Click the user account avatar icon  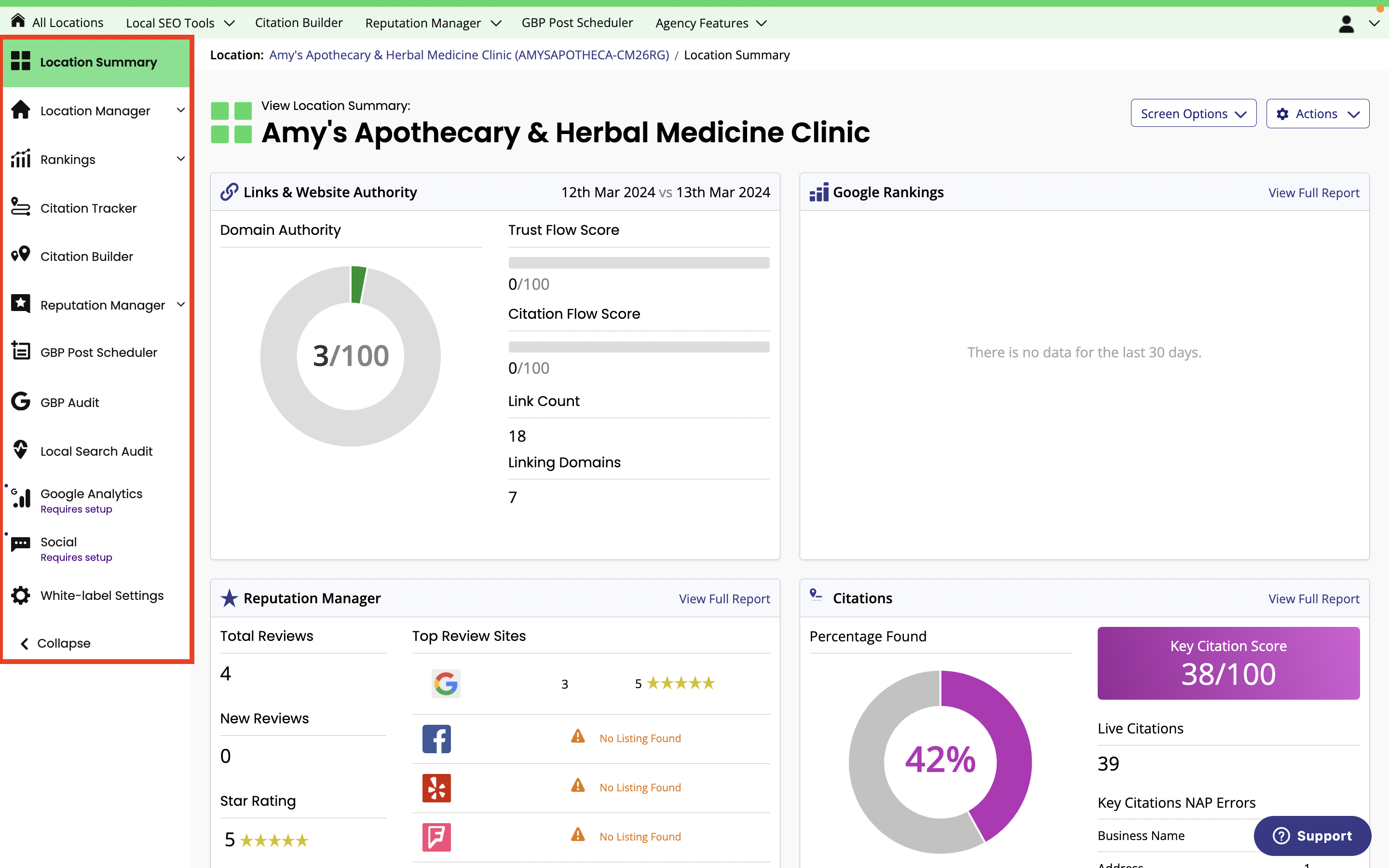[x=1346, y=24]
